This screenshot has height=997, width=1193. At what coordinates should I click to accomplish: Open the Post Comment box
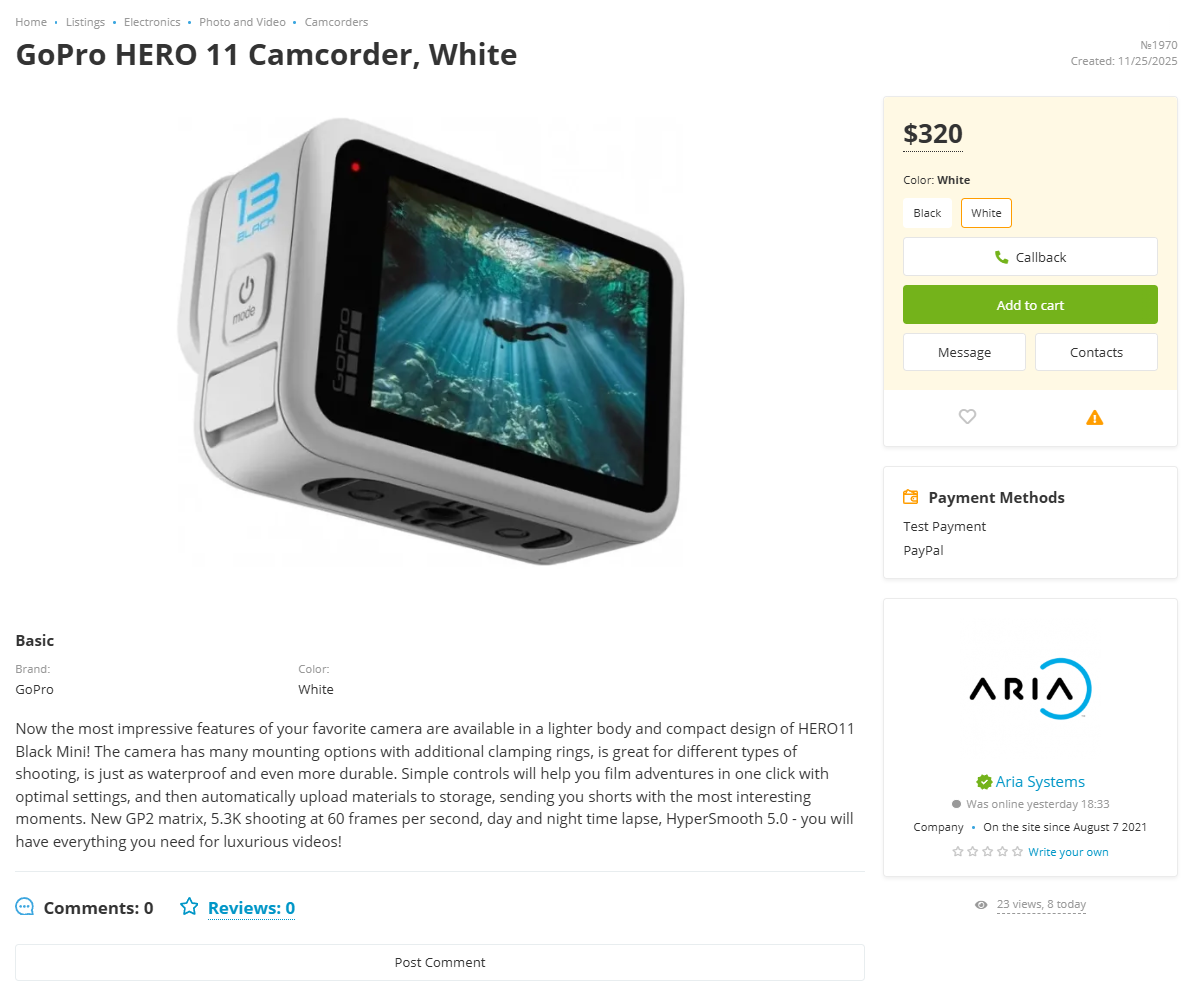[440, 962]
